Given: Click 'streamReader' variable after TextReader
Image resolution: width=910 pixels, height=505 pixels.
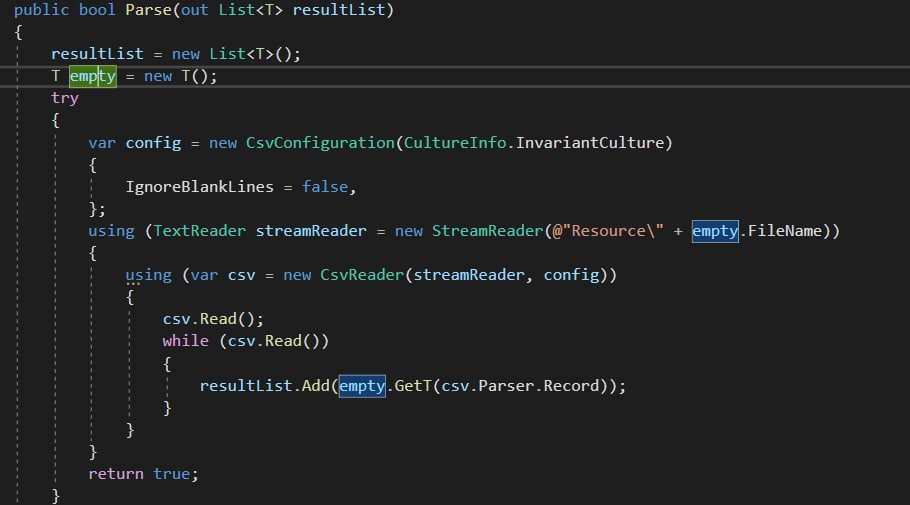Looking at the screenshot, I should 310,231.
